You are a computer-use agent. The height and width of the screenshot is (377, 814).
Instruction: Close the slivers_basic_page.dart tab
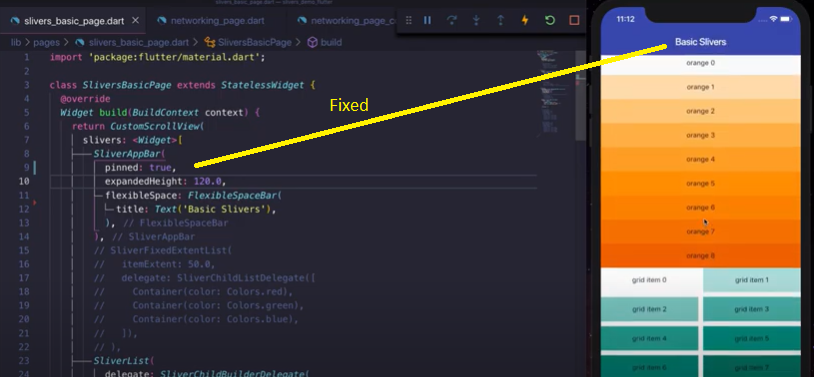pyautogui.click(x=135, y=20)
